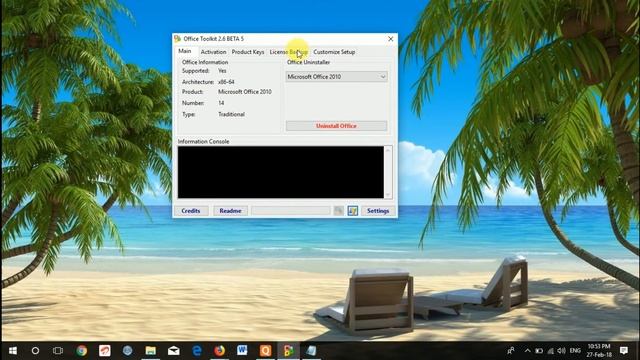Open the Activation tab
Screen dimensions: 640x360
tap(213, 52)
